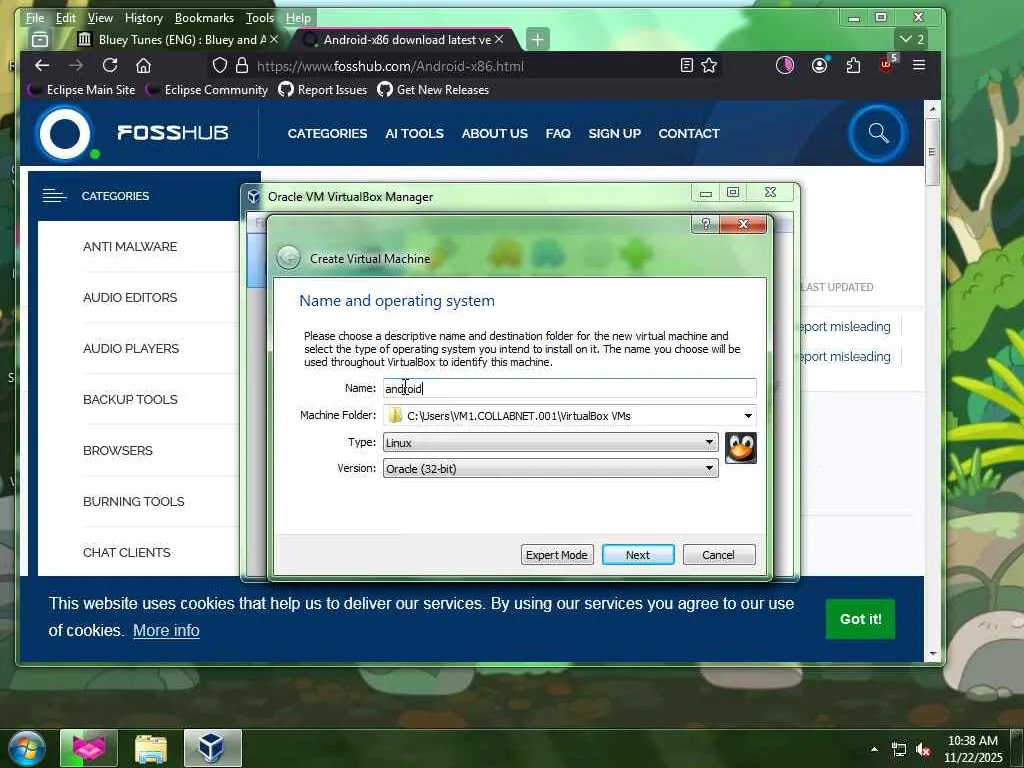Screen dimensions: 1024x768
Task: Click the muted volume tray icon
Action: point(923,750)
